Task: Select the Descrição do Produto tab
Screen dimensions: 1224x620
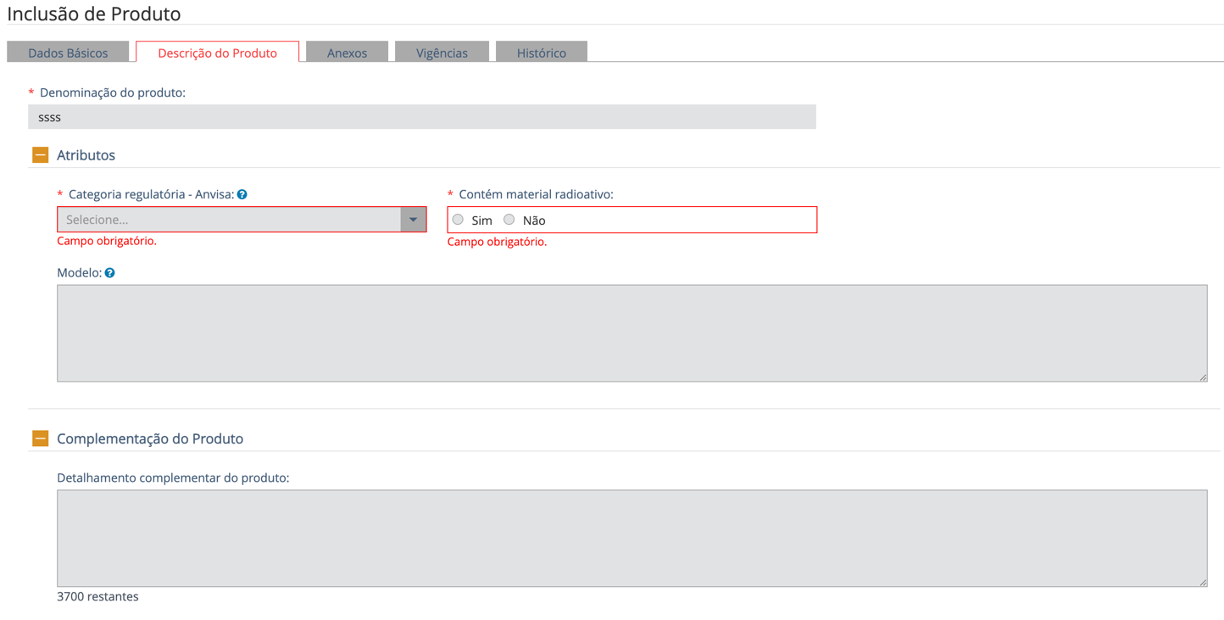Action: (217, 53)
